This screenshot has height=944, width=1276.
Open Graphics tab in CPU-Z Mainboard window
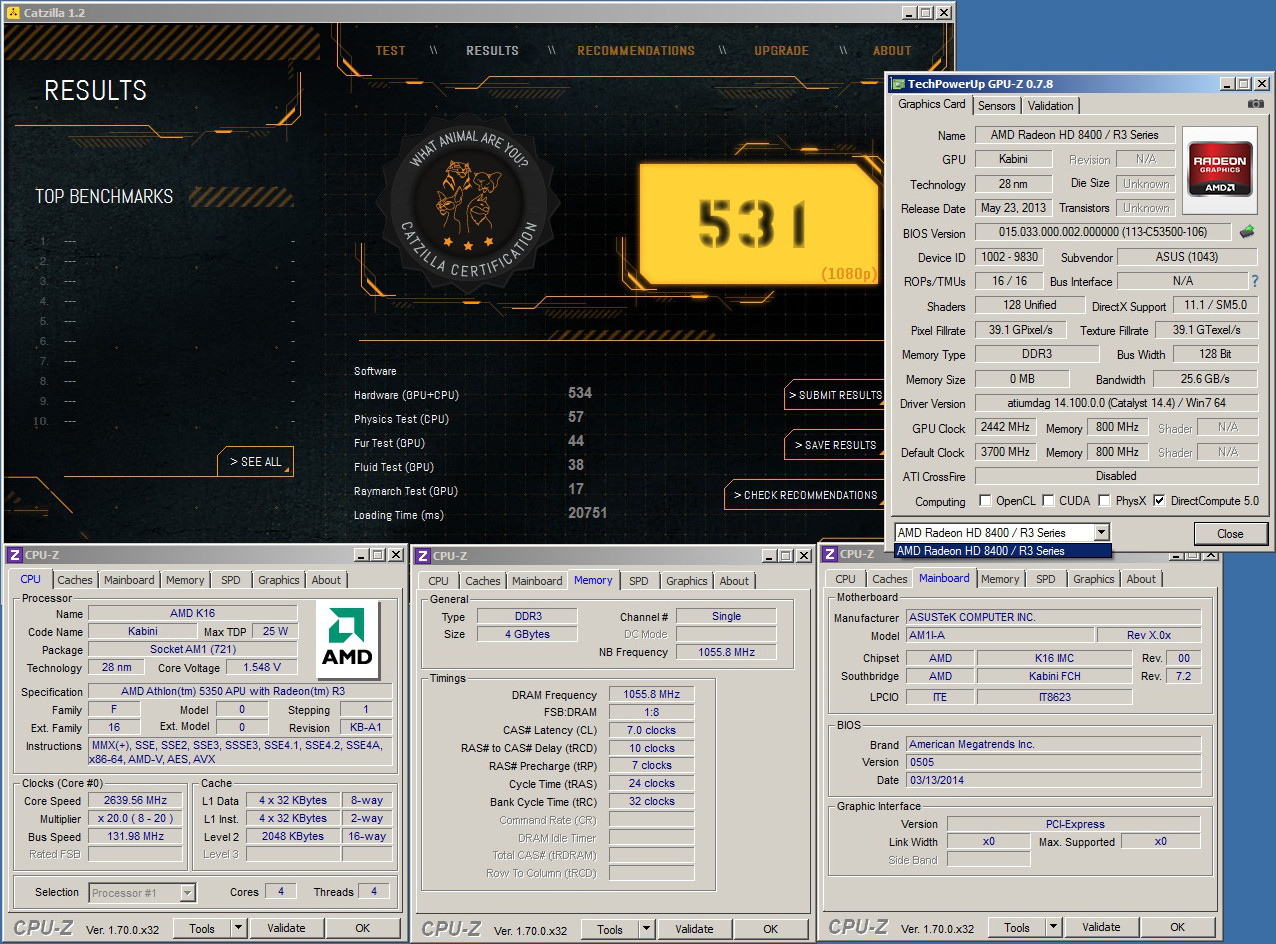point(1094,579)
